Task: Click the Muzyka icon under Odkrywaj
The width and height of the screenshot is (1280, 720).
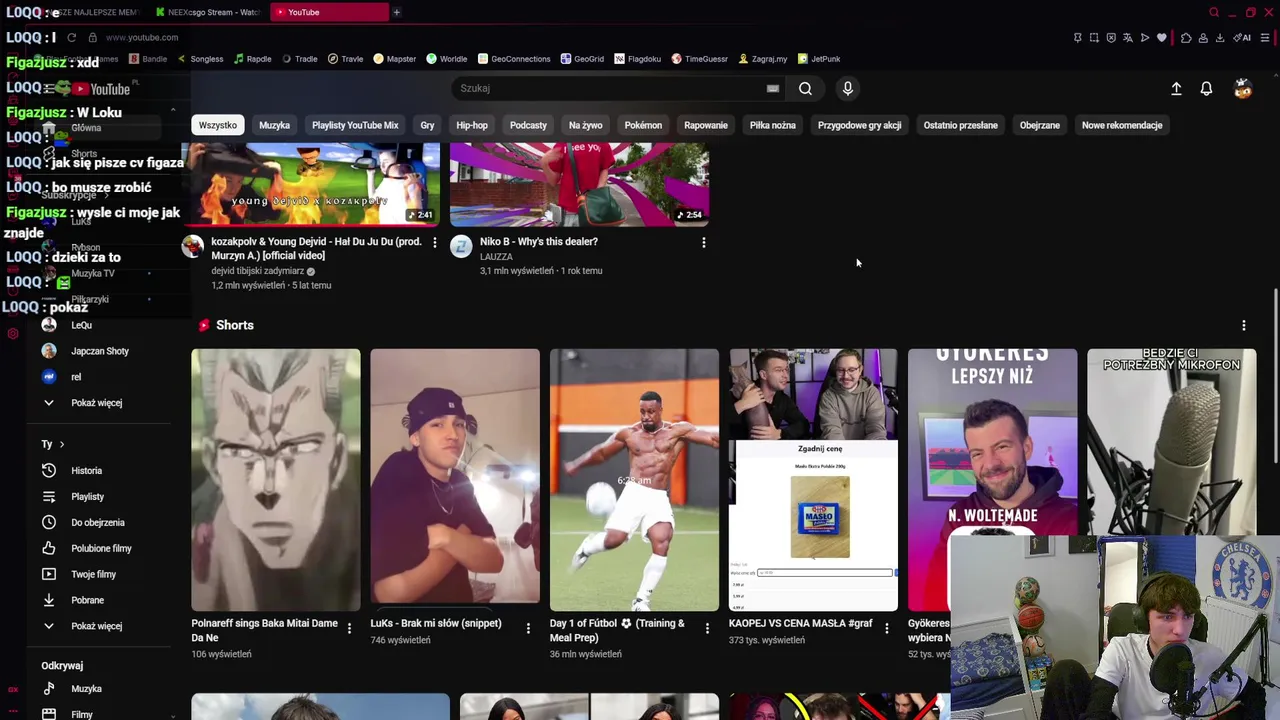Action: (x=48, y=688)
